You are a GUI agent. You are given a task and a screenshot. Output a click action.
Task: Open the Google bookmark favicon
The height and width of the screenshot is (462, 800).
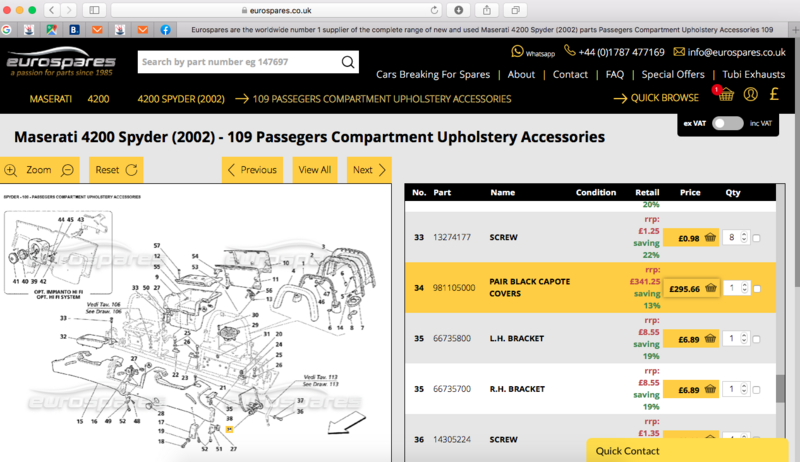[6, 30]
